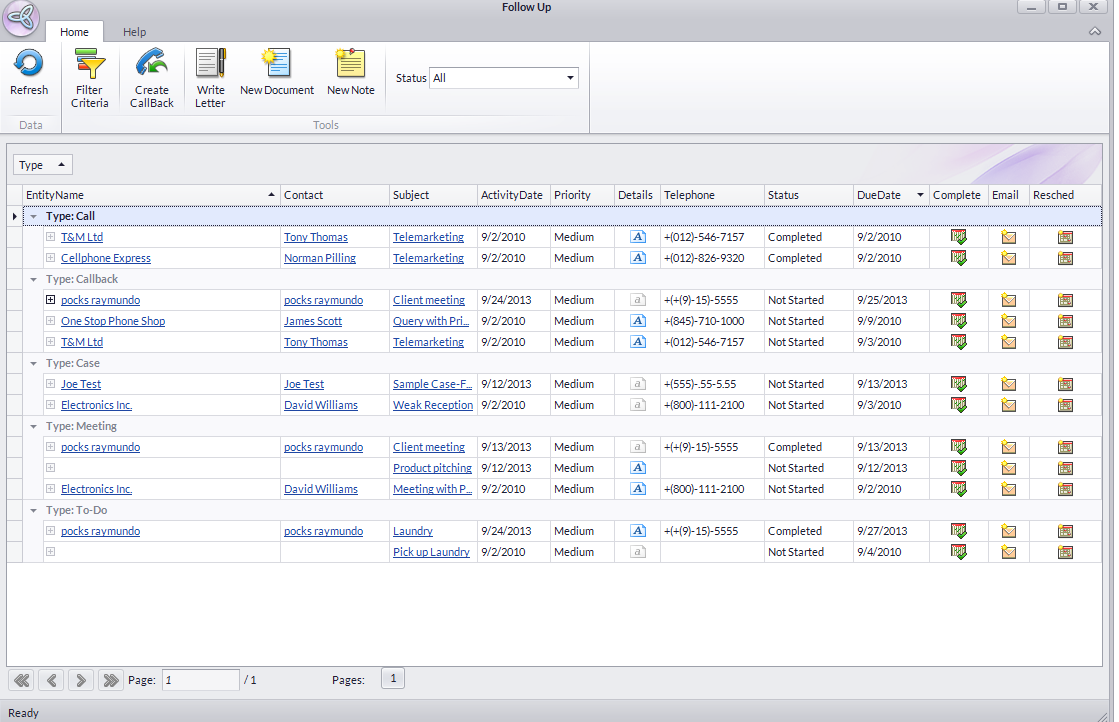Collapse the Type: Meeting group
Viewport: 1119px width, 722px height.
point(34,427)
